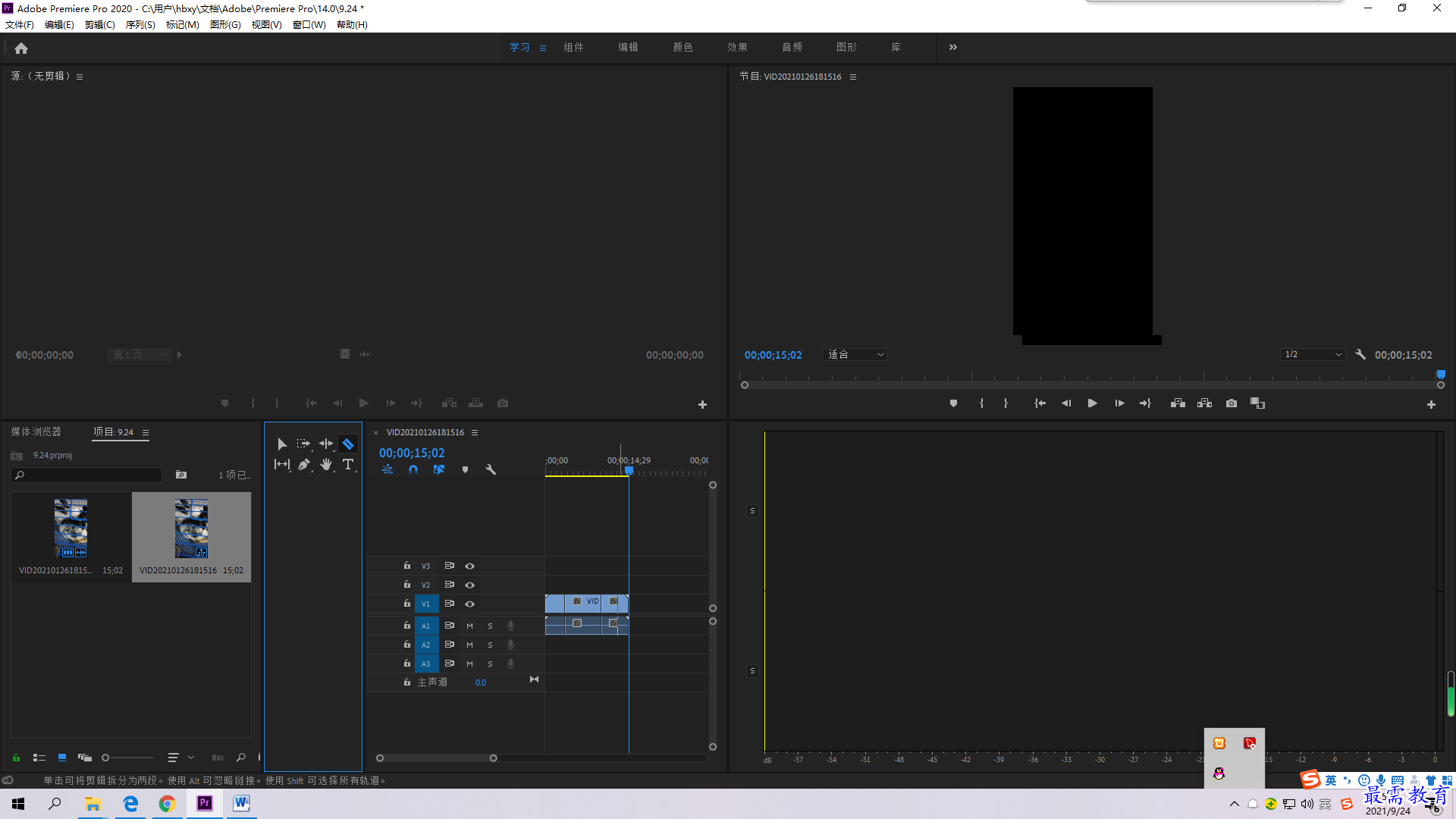Viewport: 1456px width, 819px height.
Task: Add marker in timeline header
Action: click(465, 469)
